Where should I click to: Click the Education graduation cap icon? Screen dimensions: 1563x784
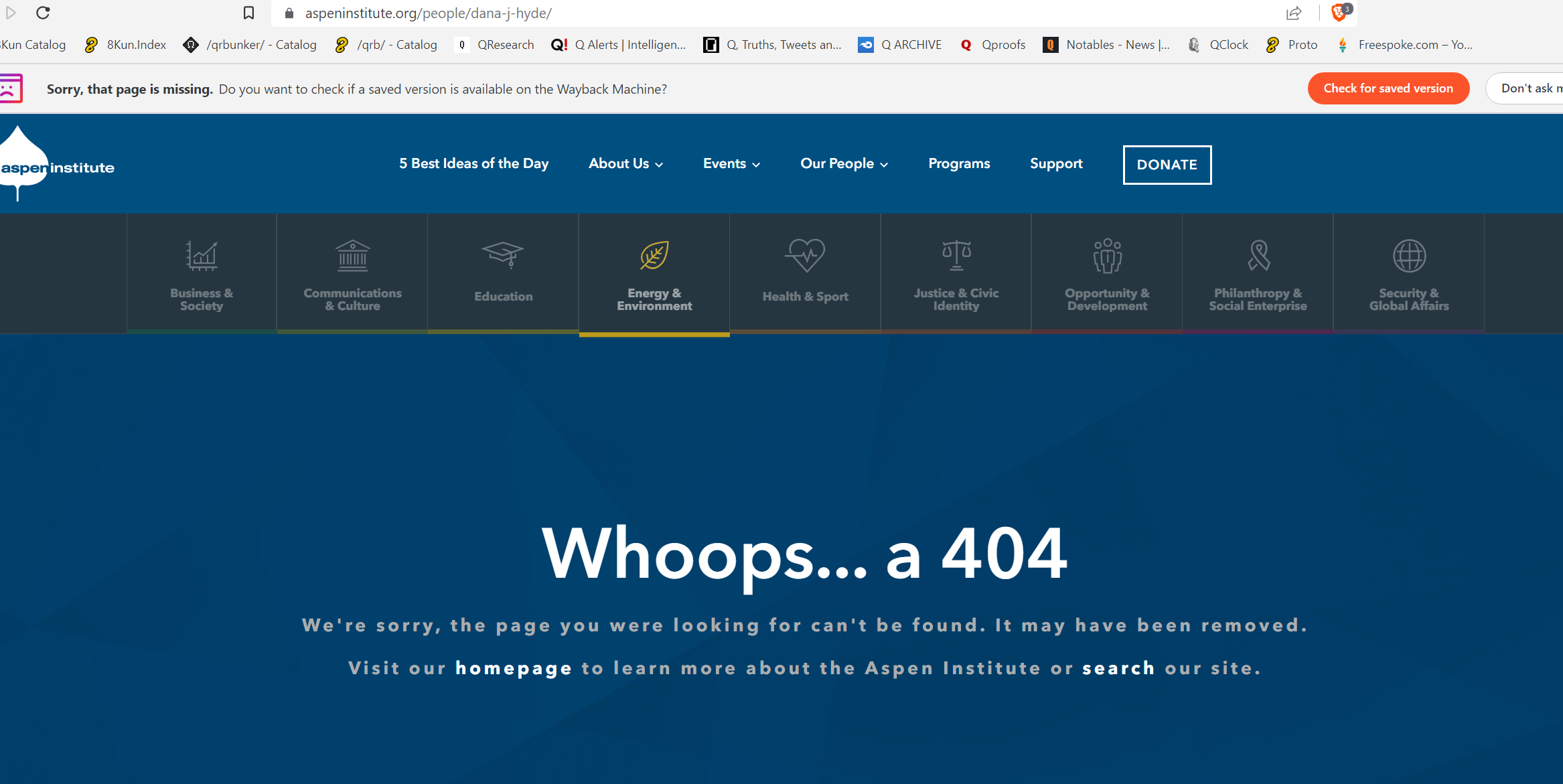(x=503, y=255)
